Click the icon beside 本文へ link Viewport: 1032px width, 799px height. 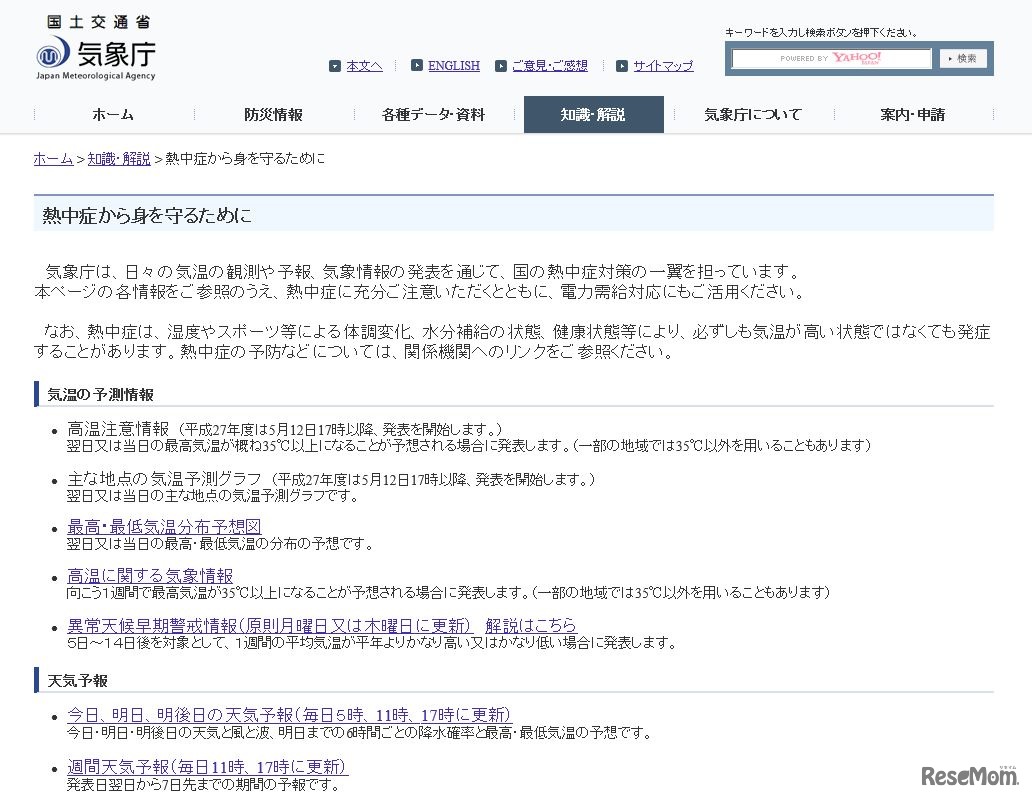click(x=335, y=65)
